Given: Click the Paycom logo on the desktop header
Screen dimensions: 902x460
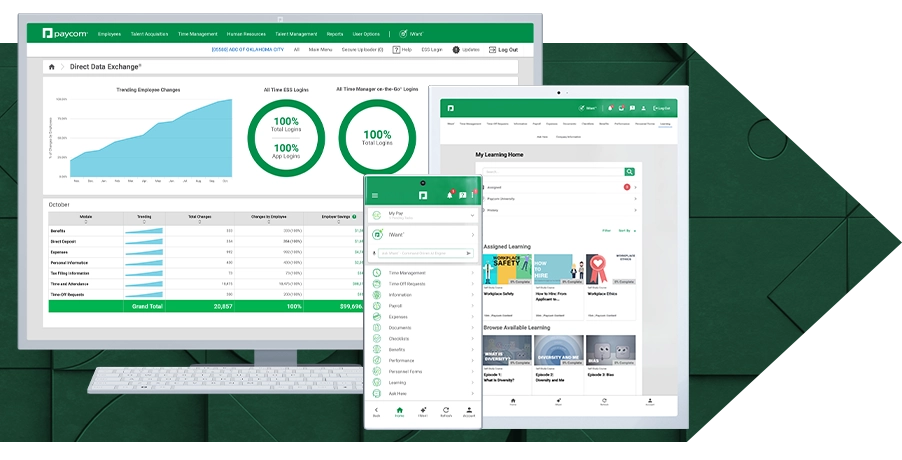Looking at the screenshot, I should [x=66, y=34].
